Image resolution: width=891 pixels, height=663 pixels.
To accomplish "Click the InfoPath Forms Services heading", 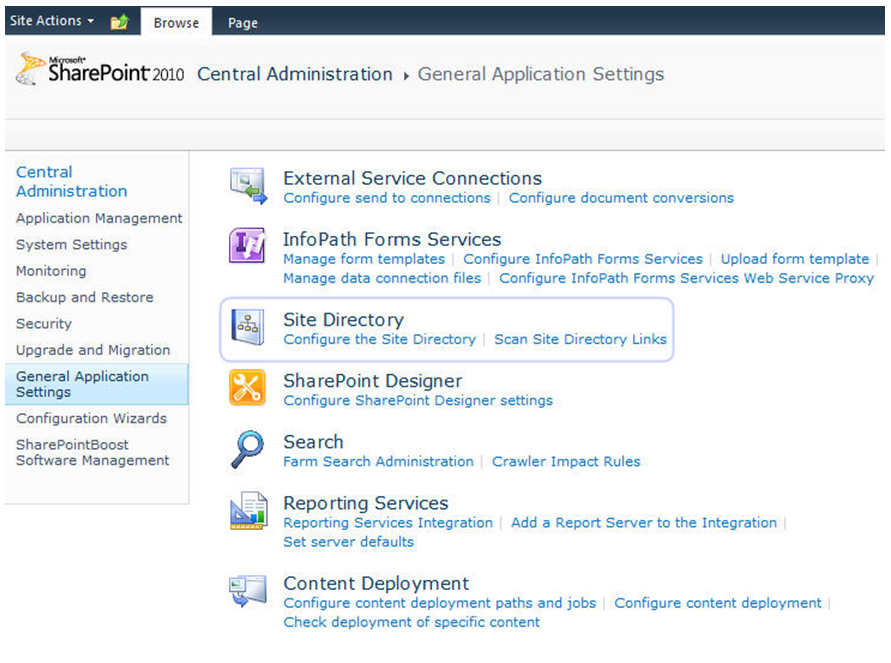I will coord(392,239).
